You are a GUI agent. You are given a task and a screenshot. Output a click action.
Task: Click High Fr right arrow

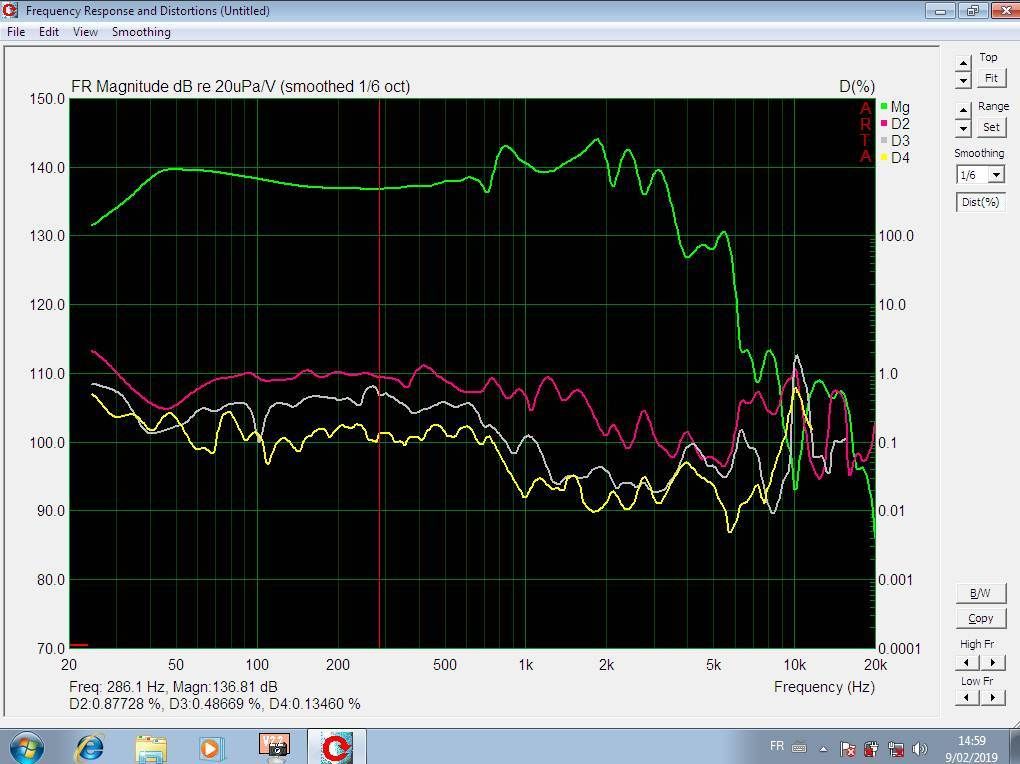pos(993,662)
